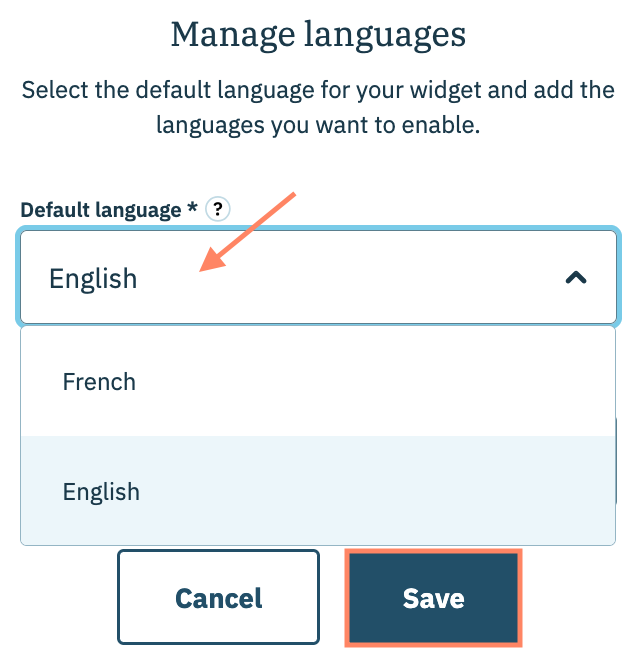Collapse the dropdown using the chevron arrow
The height and width of the screenshot is (663, 641).
(x=576, y=278)
